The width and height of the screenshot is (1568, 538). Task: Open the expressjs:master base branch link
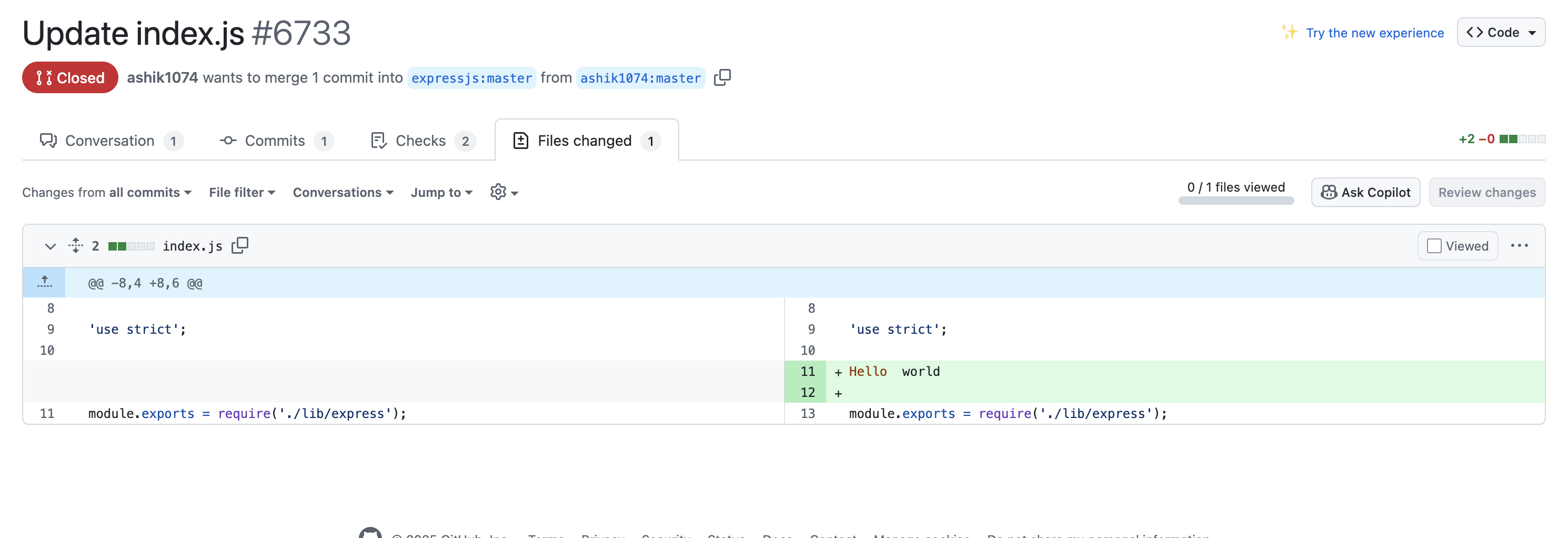coord(471,78)
